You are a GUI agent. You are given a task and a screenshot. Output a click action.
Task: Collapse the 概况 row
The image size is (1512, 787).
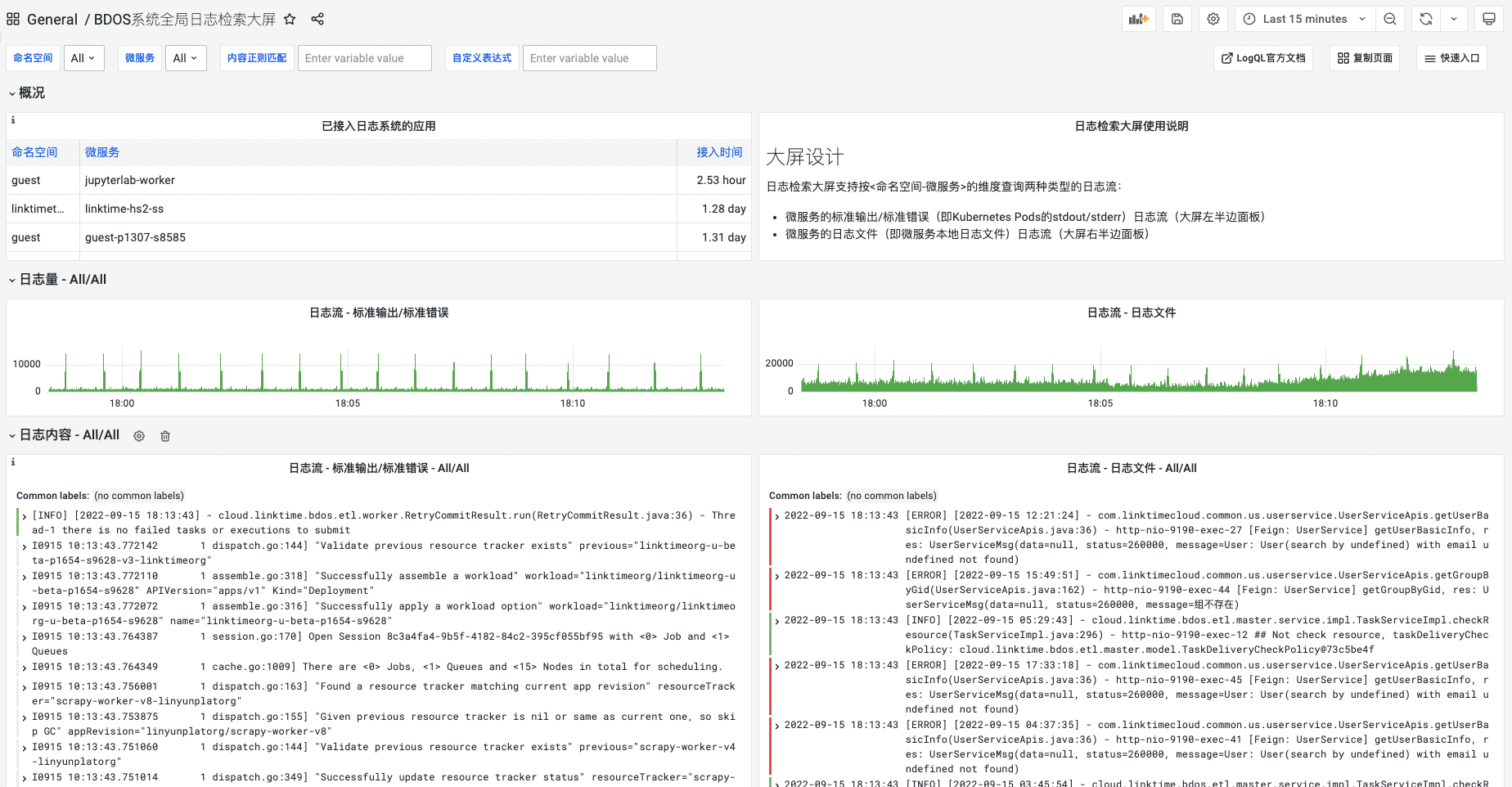point(27,92)
